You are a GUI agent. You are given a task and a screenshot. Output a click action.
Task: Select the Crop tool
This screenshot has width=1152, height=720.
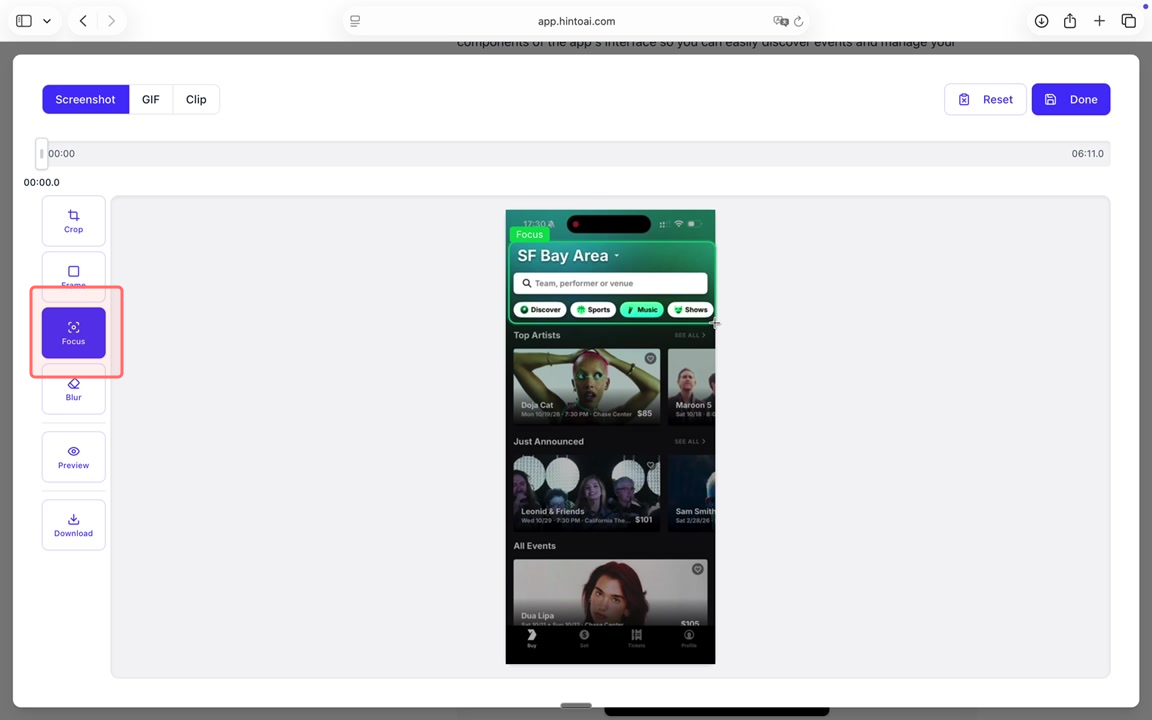click(73, 221)
